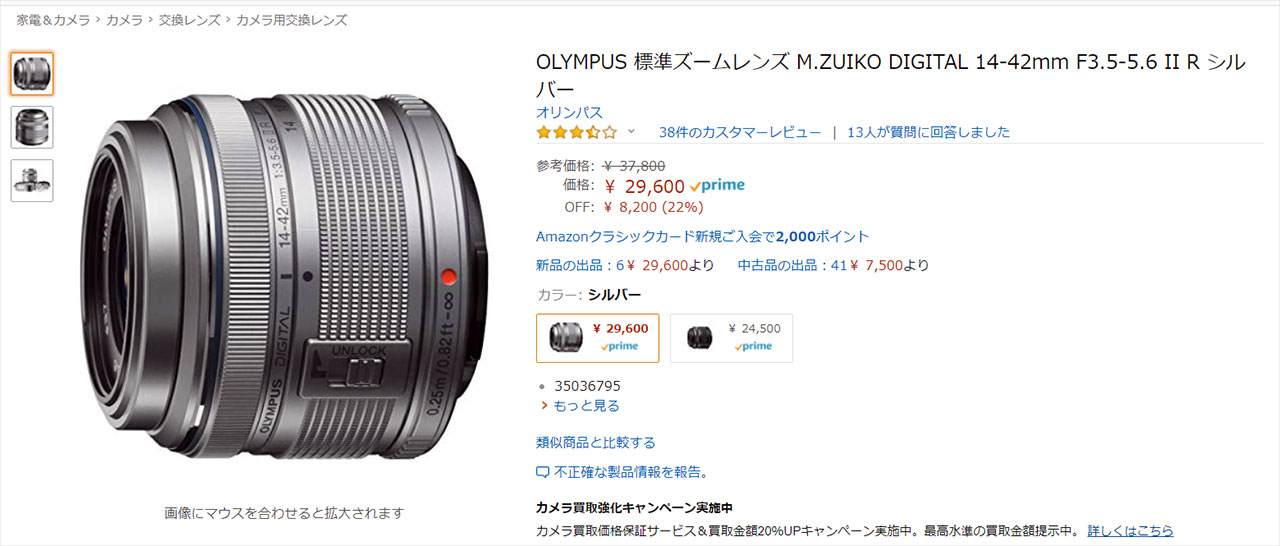Image resolution: width=1280 pixels, height=546 pixels.
Task: Click the prime badge beside ¥29,600 price
Action: click(717, 186)
